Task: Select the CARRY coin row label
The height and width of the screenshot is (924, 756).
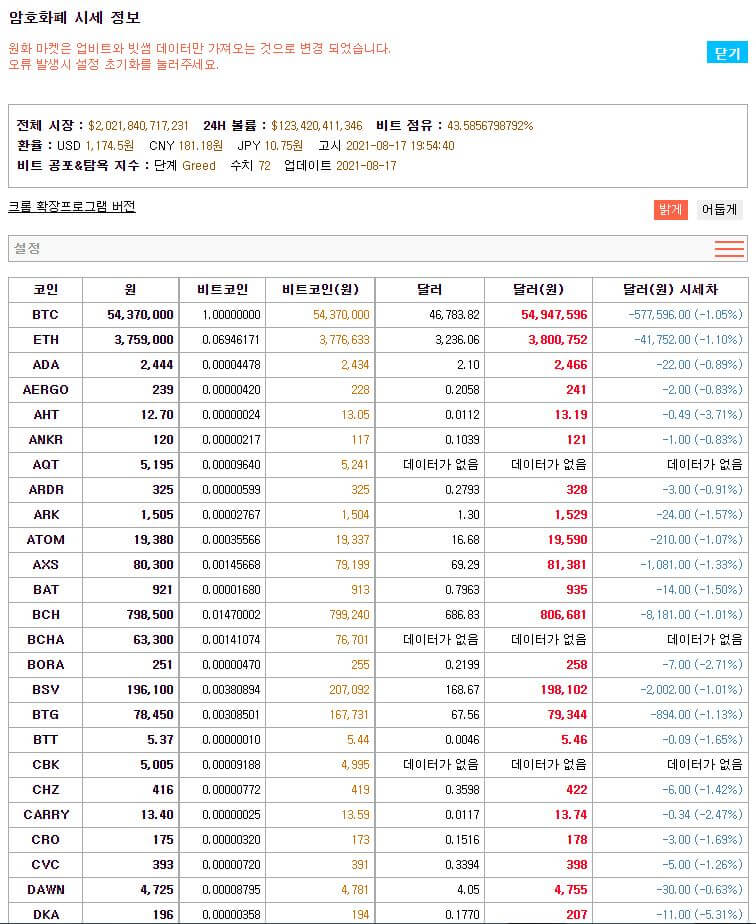Action: point(45,814)
